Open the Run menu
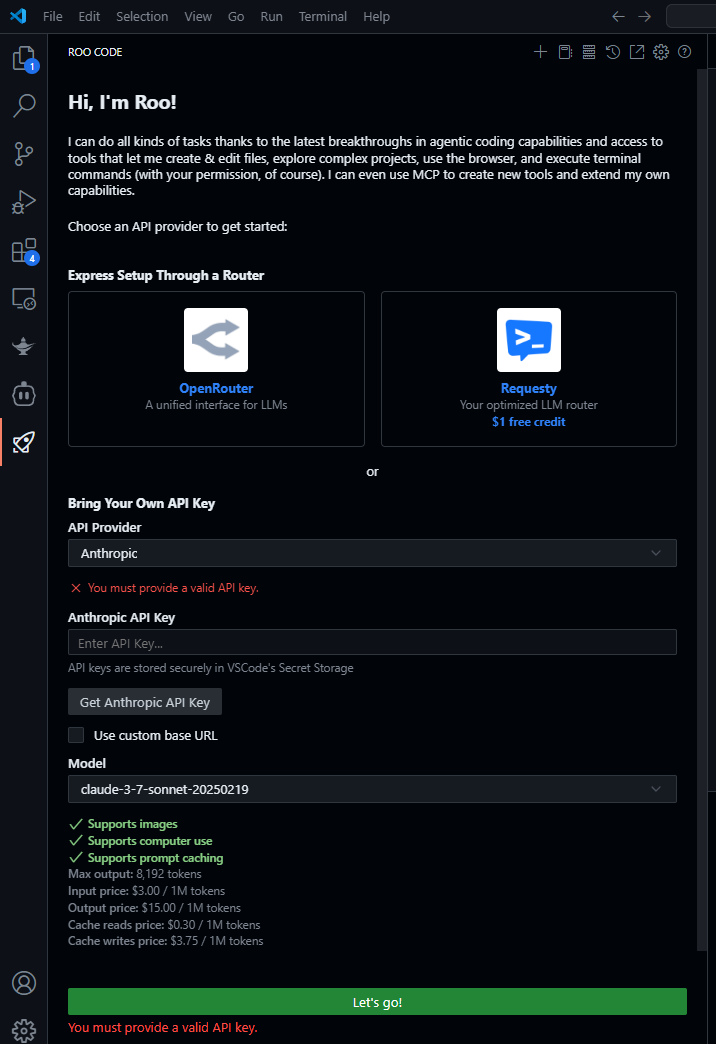The image size is (716, 1044). [x=271, y=17]
